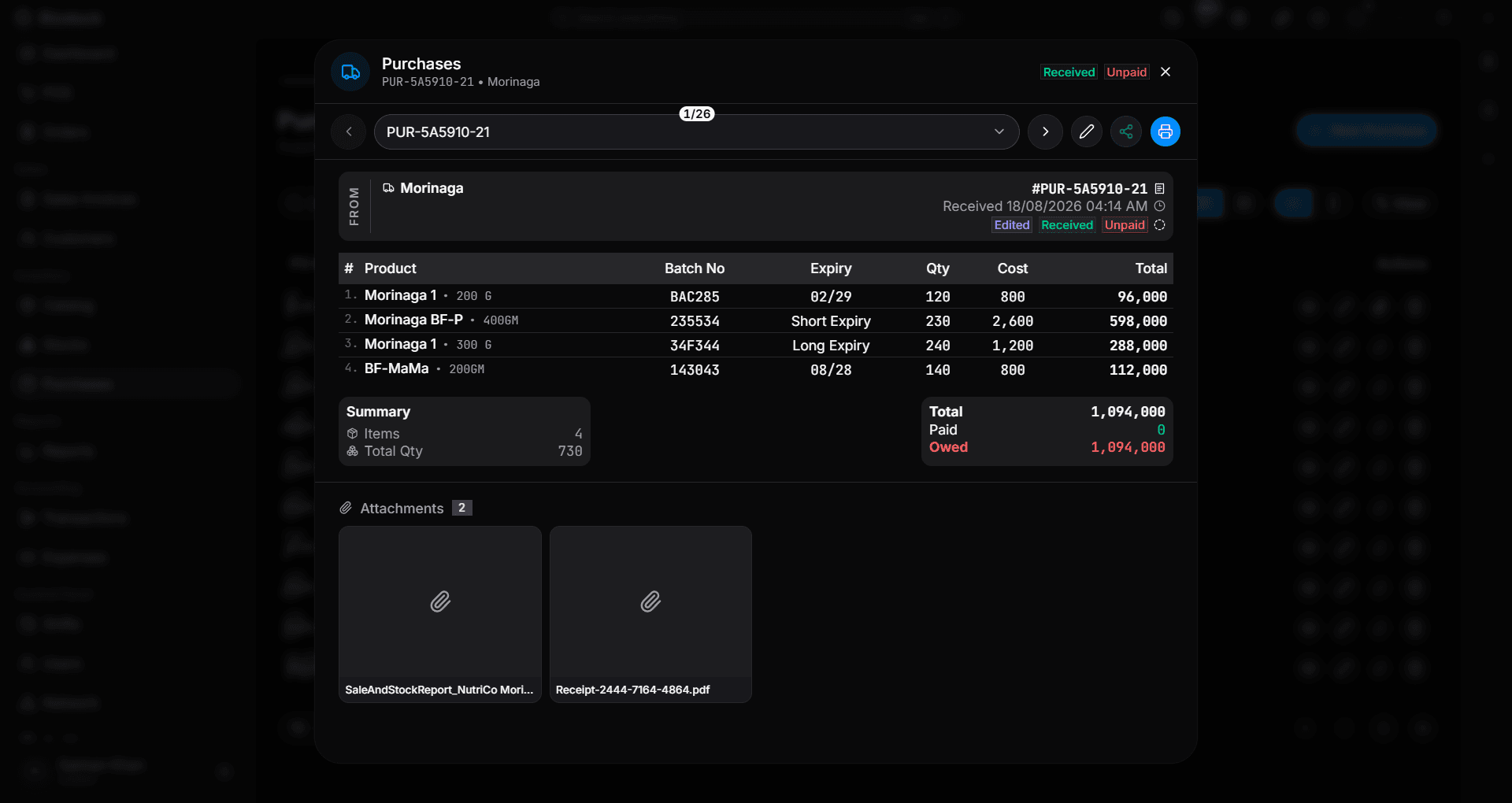Click the Purchases truck icon in the dialog header
The image size is (1512, 803).
[350, 72]
